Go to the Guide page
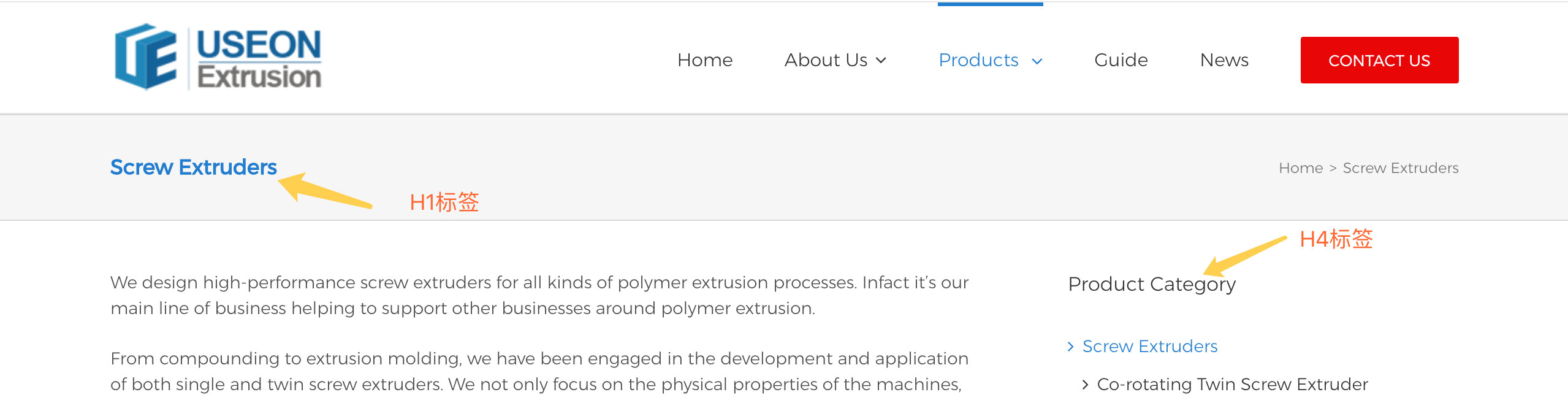 [1121, 60]
